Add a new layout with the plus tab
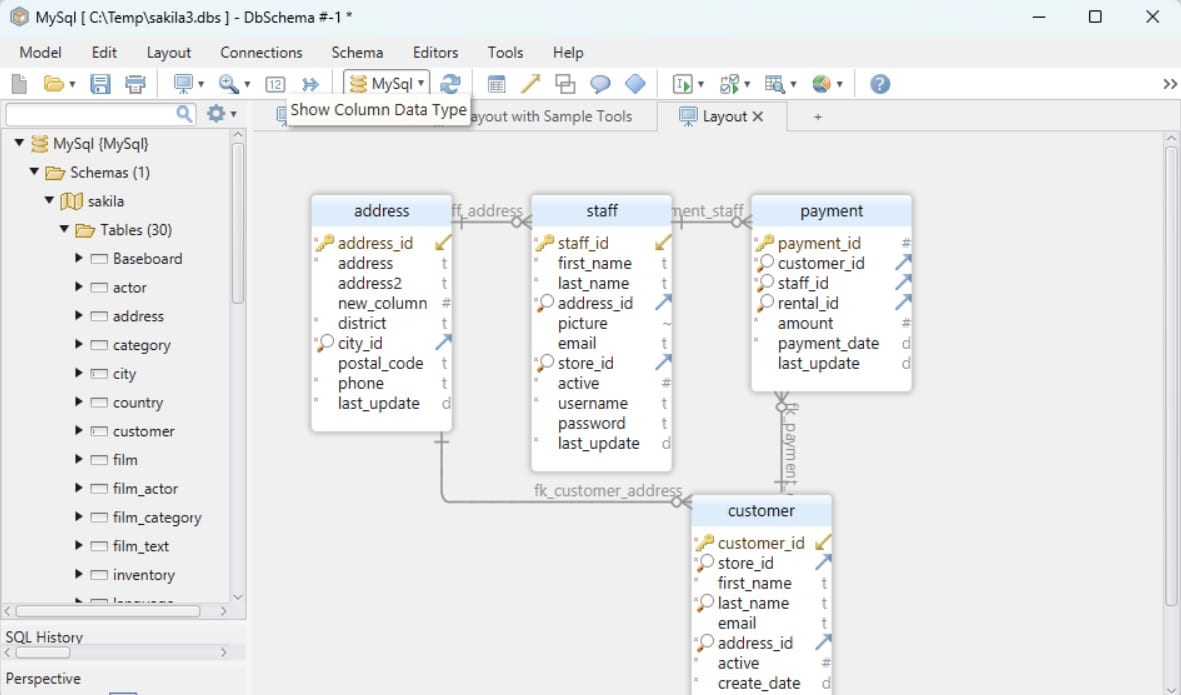 click(817, 117)
